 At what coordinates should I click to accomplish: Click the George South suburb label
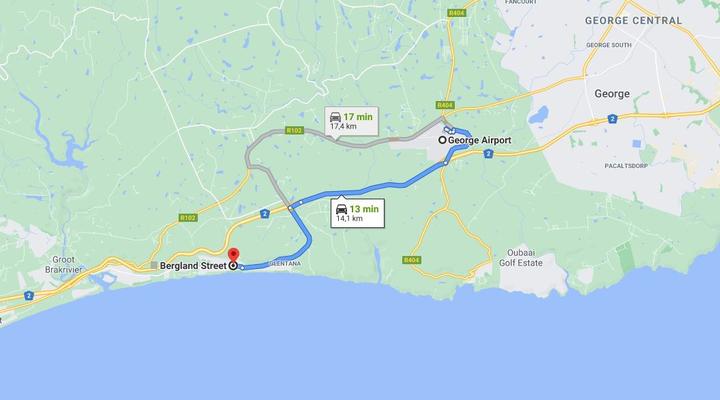(609, 45)
